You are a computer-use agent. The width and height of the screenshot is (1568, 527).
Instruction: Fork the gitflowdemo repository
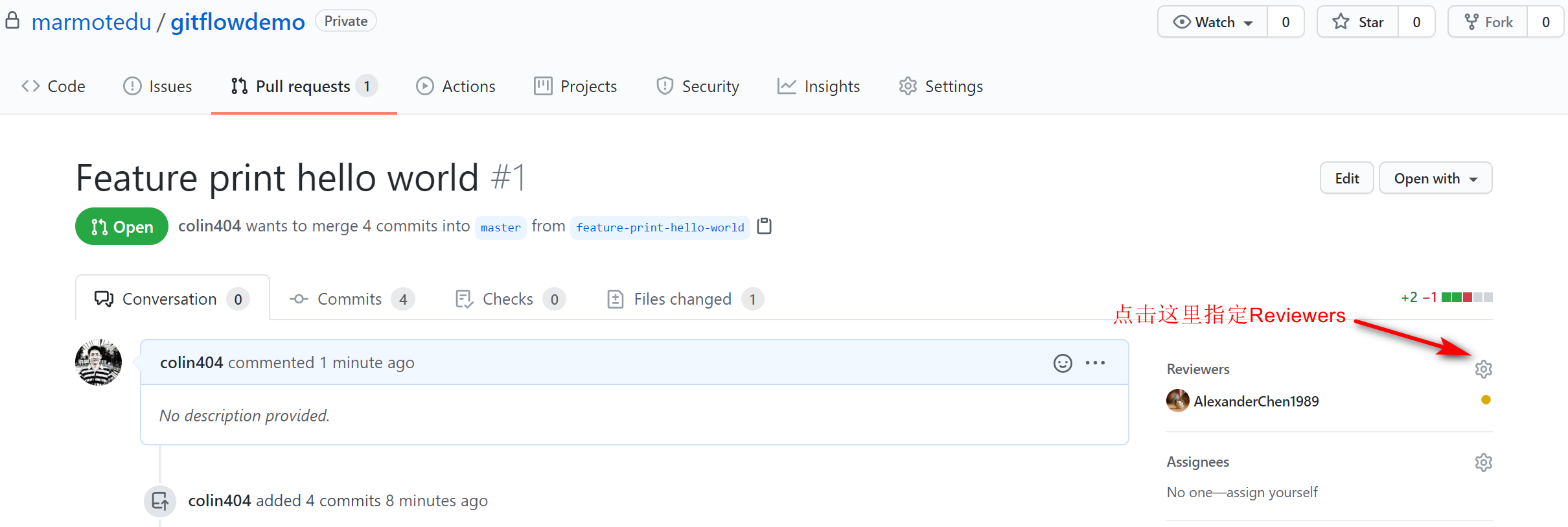[x=1488, y=22]
